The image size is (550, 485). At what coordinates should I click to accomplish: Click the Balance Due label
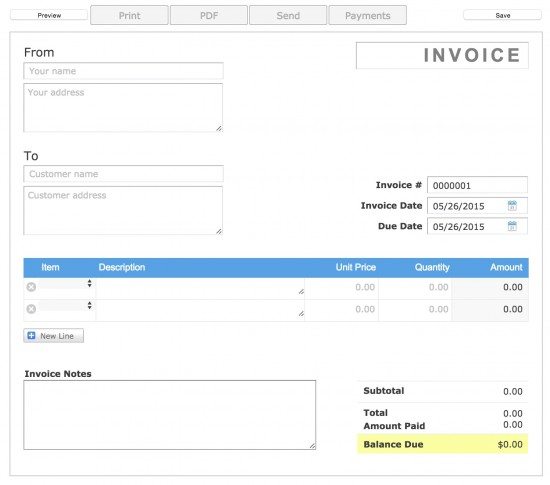click(x=393, y=444)
